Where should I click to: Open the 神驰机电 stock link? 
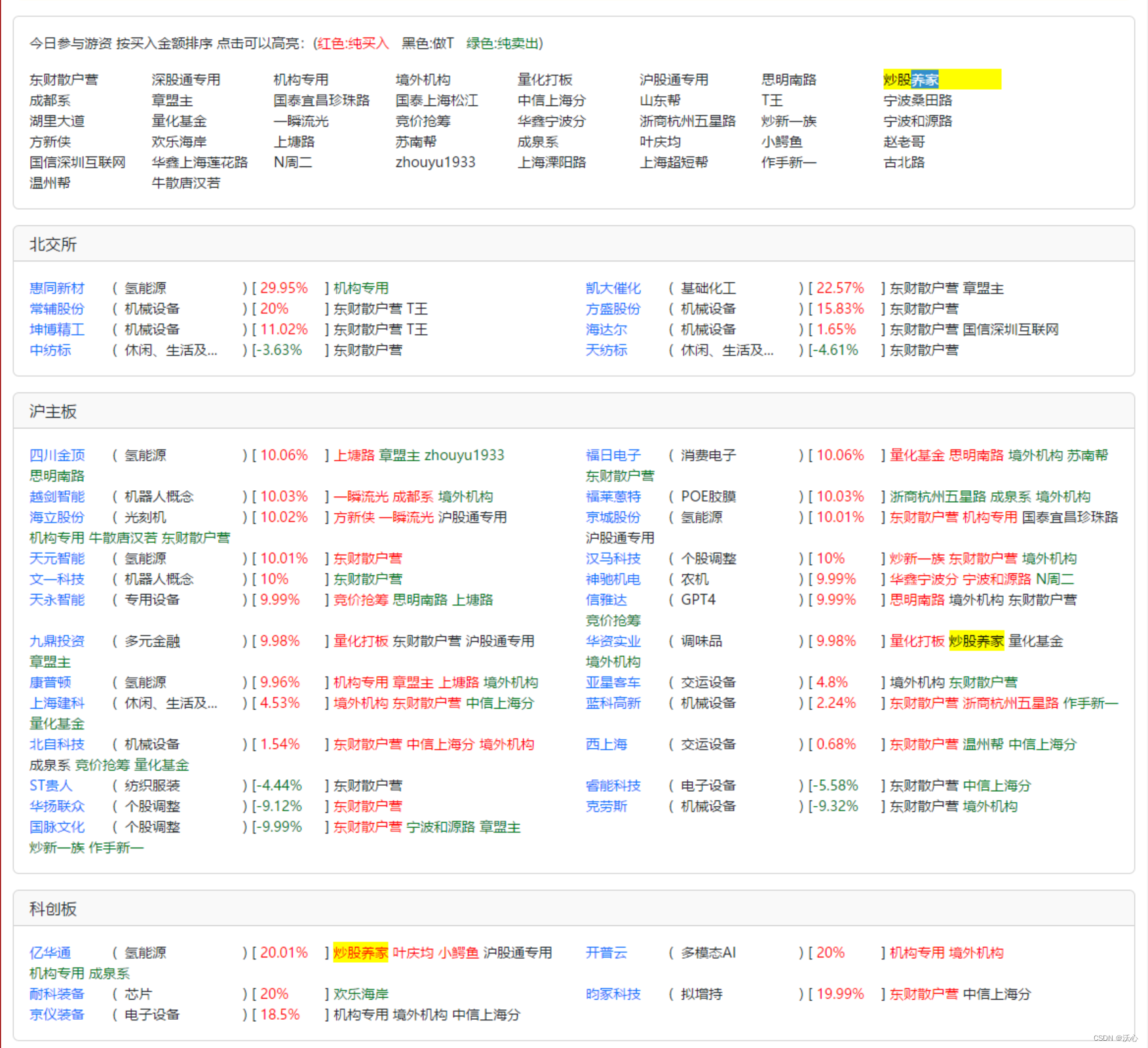613,579
